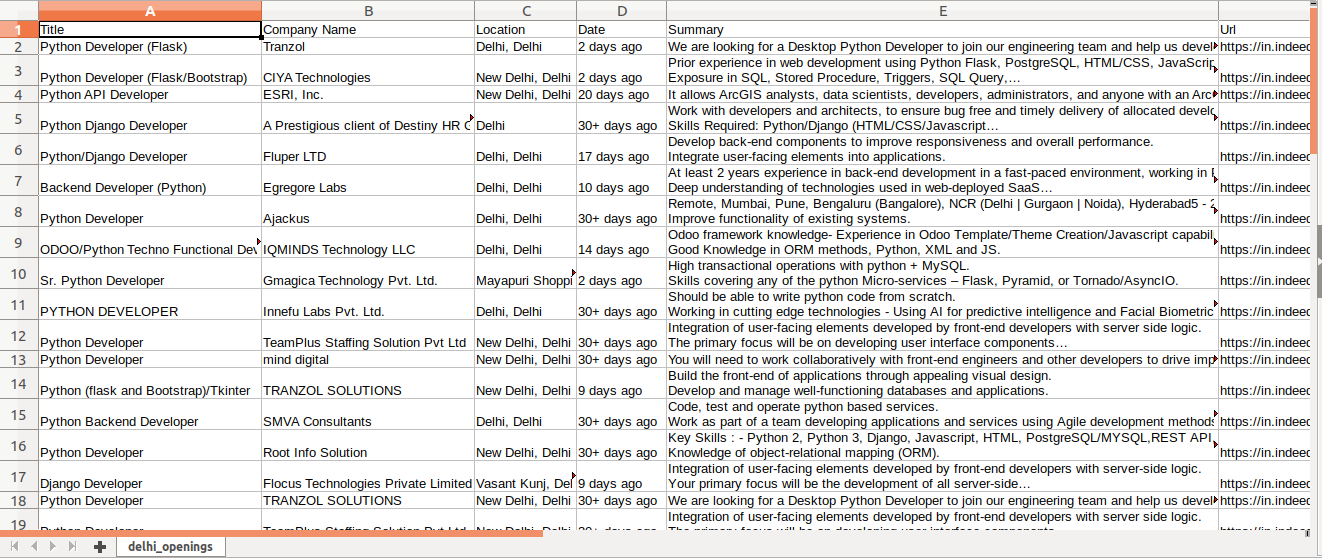
Task: Select the "Egregore Labs" cell
Action: pos(368,180)
